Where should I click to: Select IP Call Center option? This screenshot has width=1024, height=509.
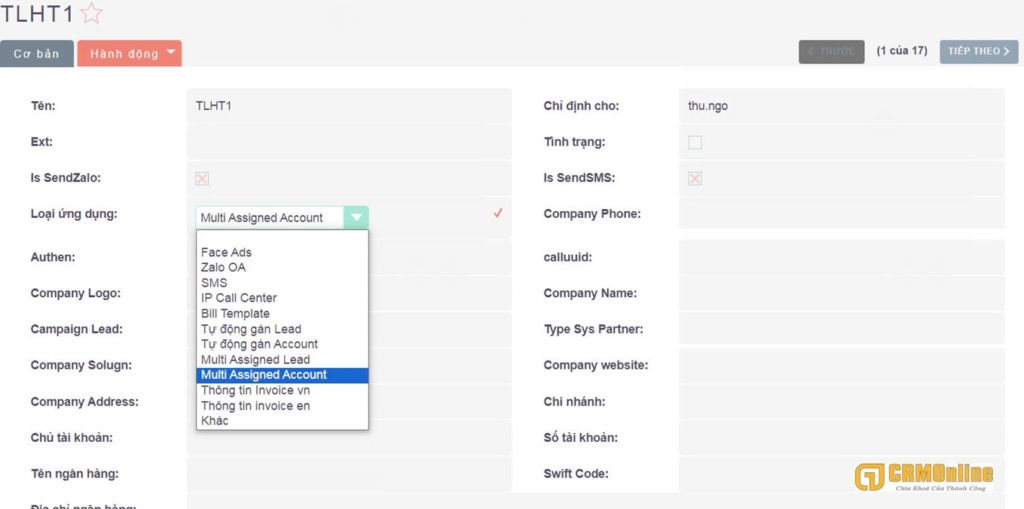point(238,298)
